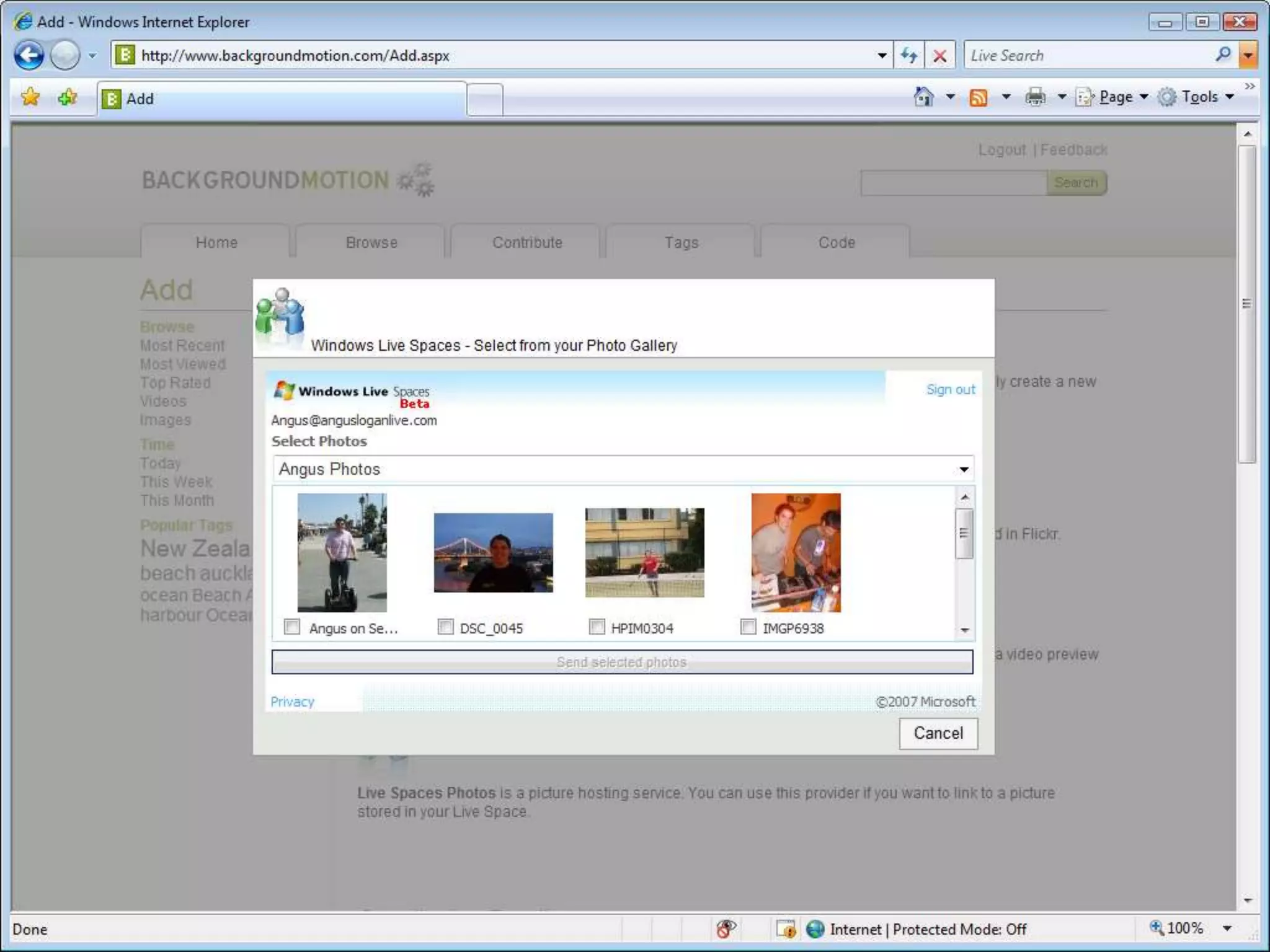This screenshot has height=952, width=1270.
Task: Click the Tools gear icon
Action: point(1167,97)
